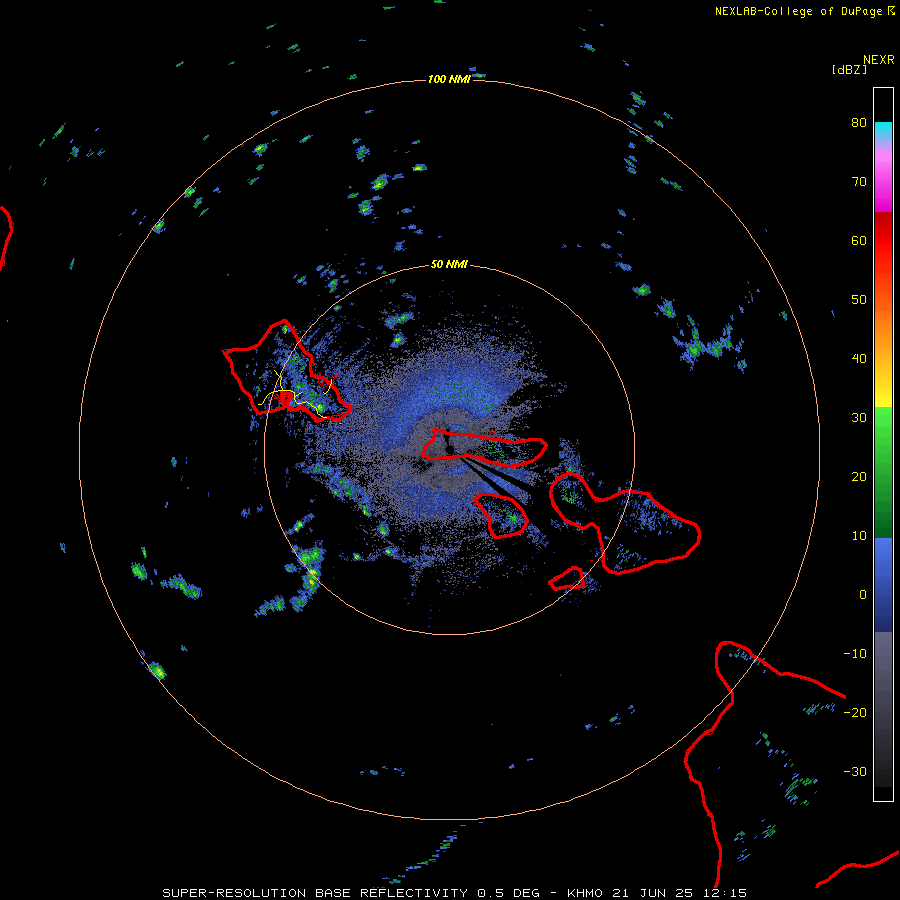Click the 50 NMI range ring label
Screen dimensions: 900x900
click(x=449, y=264)
